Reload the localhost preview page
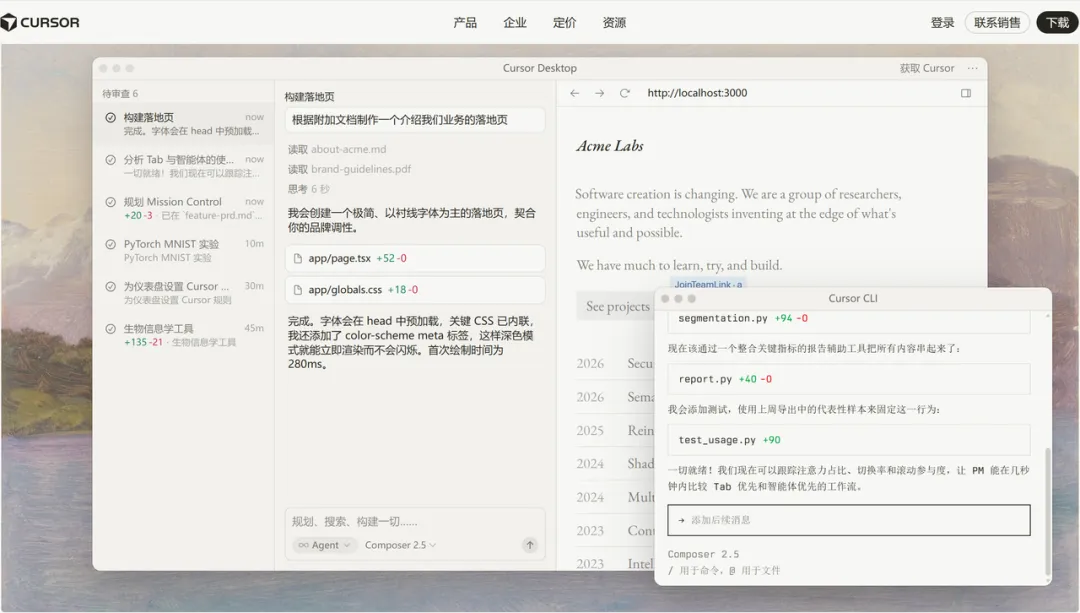This screenshot has height=613, width=1080. pyautogui.click(x=625, y=93)
